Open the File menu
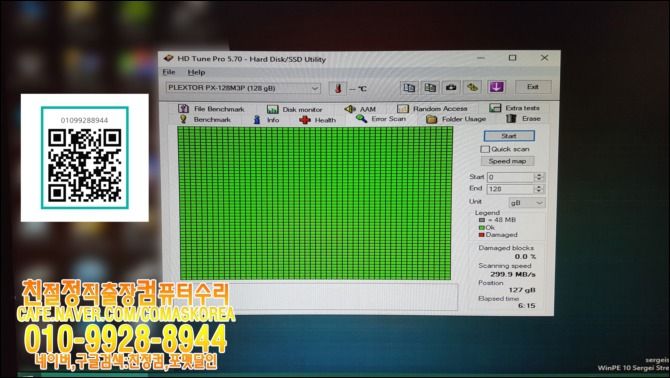The width and height of the screenshot is (670, 378). coord(169,72)
